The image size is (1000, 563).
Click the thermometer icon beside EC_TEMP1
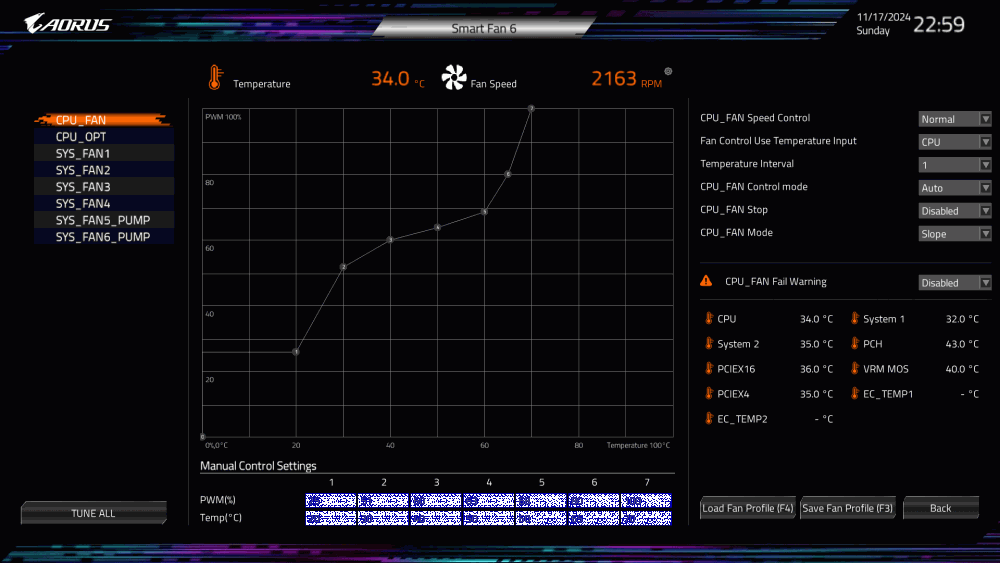click(x=855, y=393)
